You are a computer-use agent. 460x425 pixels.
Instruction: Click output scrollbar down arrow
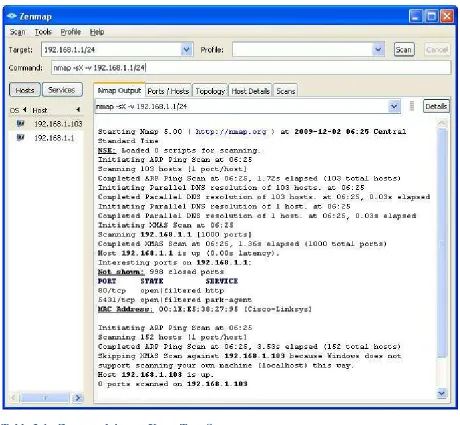(x=442, y=394)
